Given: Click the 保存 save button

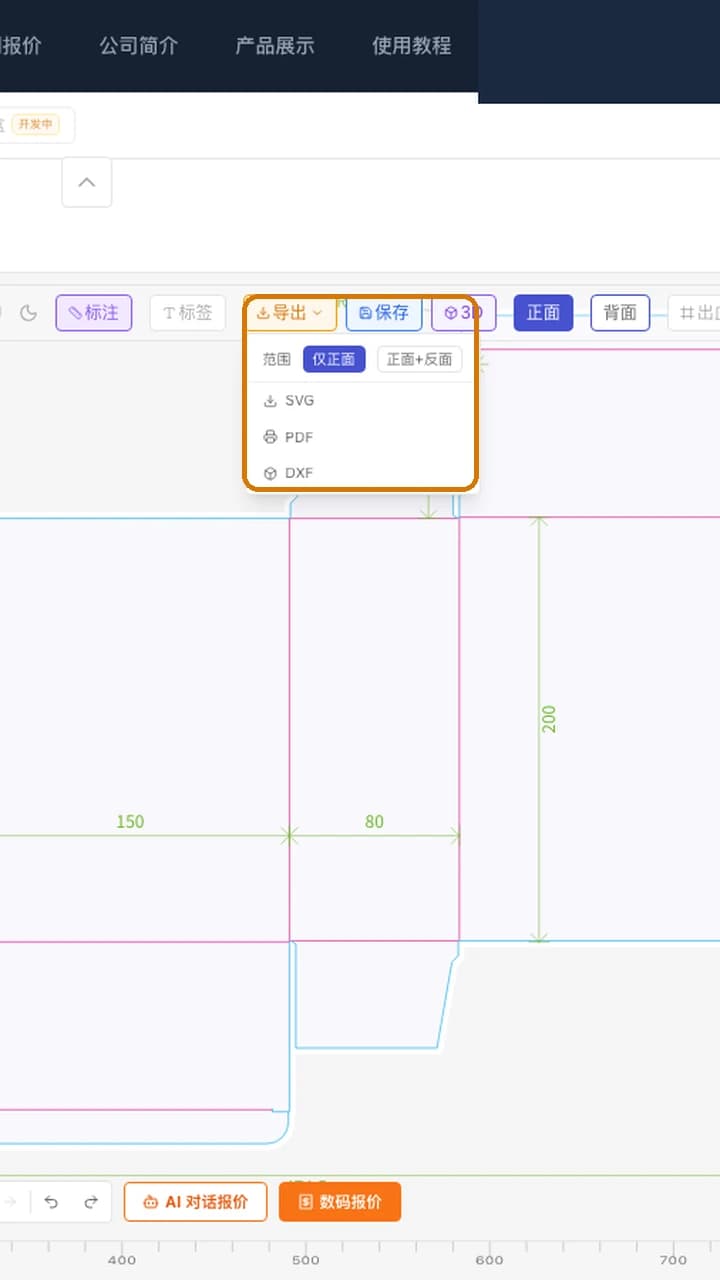Looking at the screenshot, I should [384, 313].
